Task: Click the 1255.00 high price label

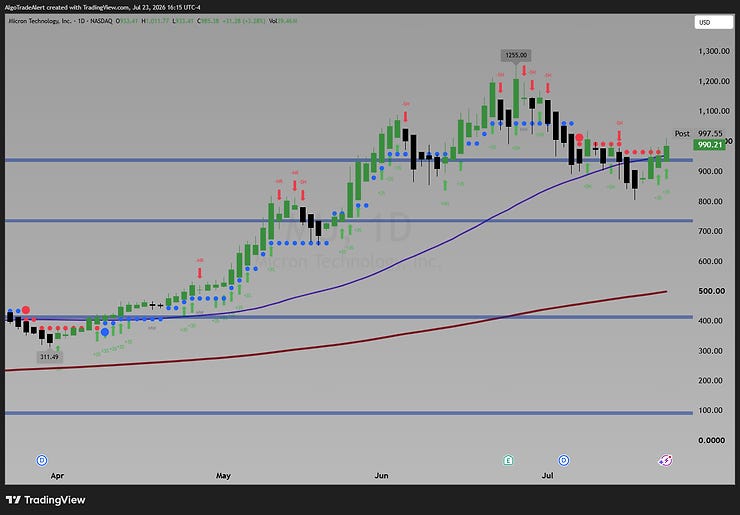Action: click(516, 55)
